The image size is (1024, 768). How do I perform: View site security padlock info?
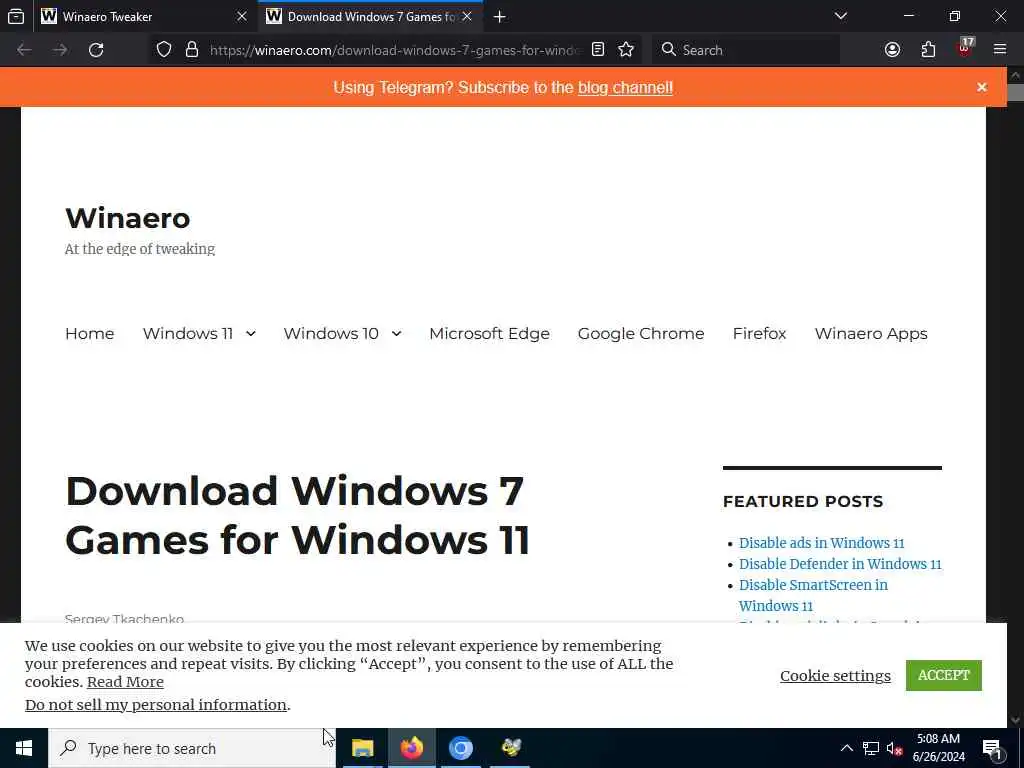click(191, 50)
